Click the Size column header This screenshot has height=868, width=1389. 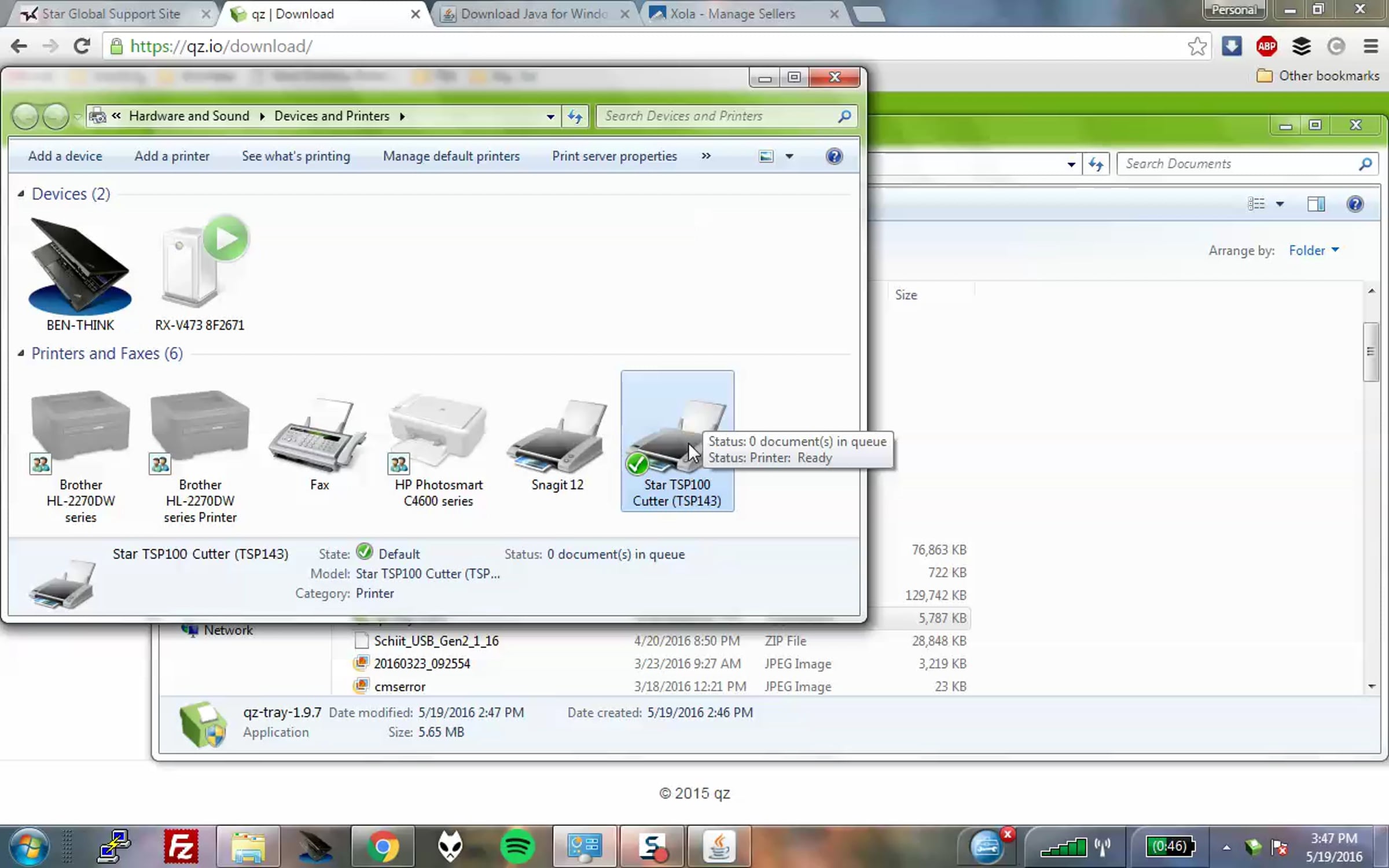pos(906,295)
